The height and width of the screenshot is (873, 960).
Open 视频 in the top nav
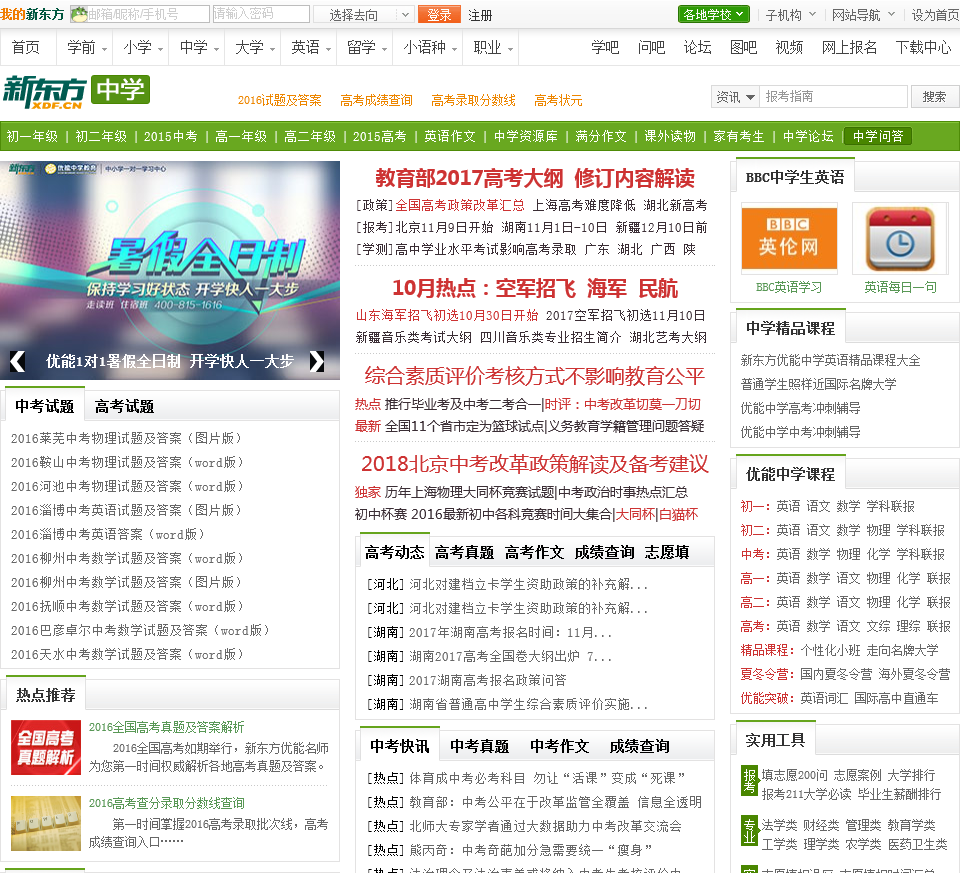click(x=789, y=47)
